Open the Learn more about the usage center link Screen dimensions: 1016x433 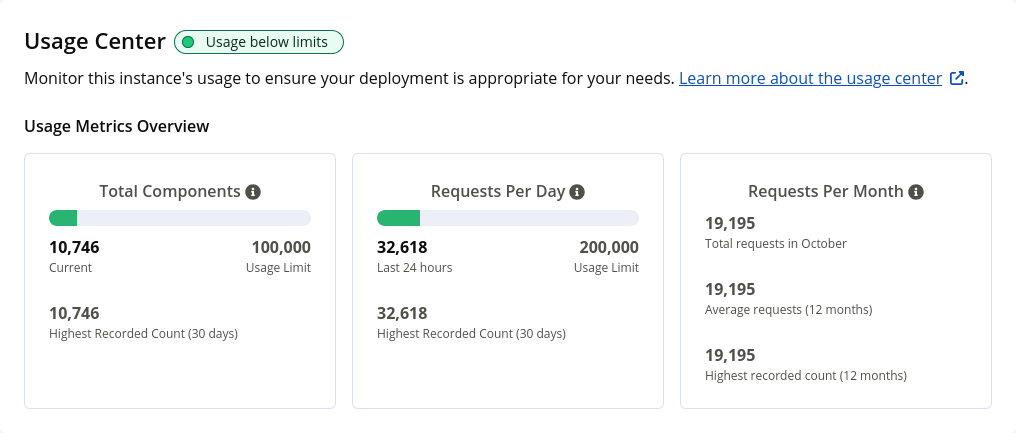coord(810,78)
